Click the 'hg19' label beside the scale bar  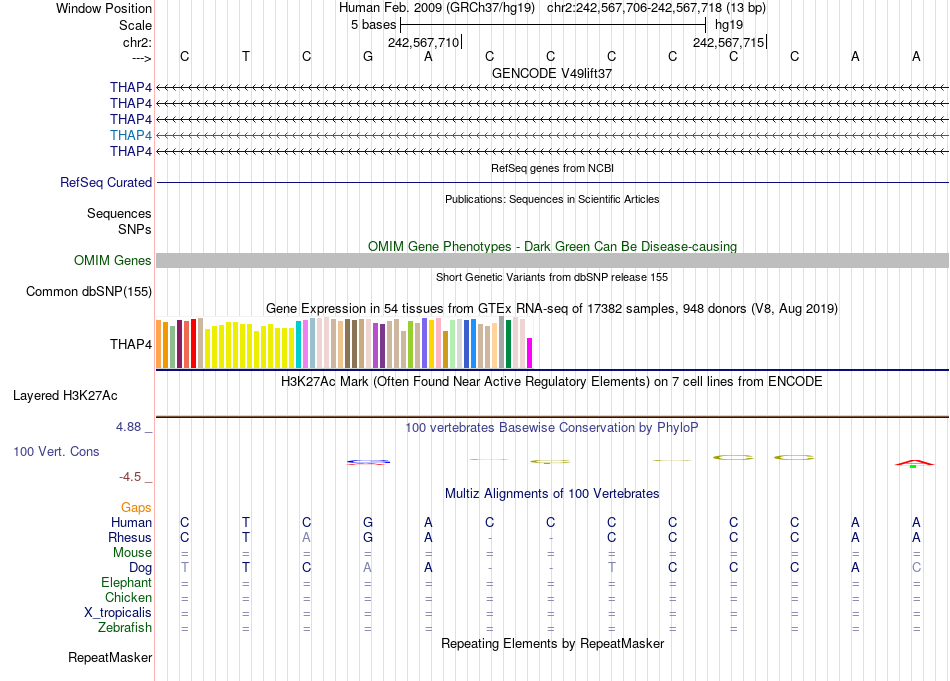pyautogui.click(x=729, y=25)
